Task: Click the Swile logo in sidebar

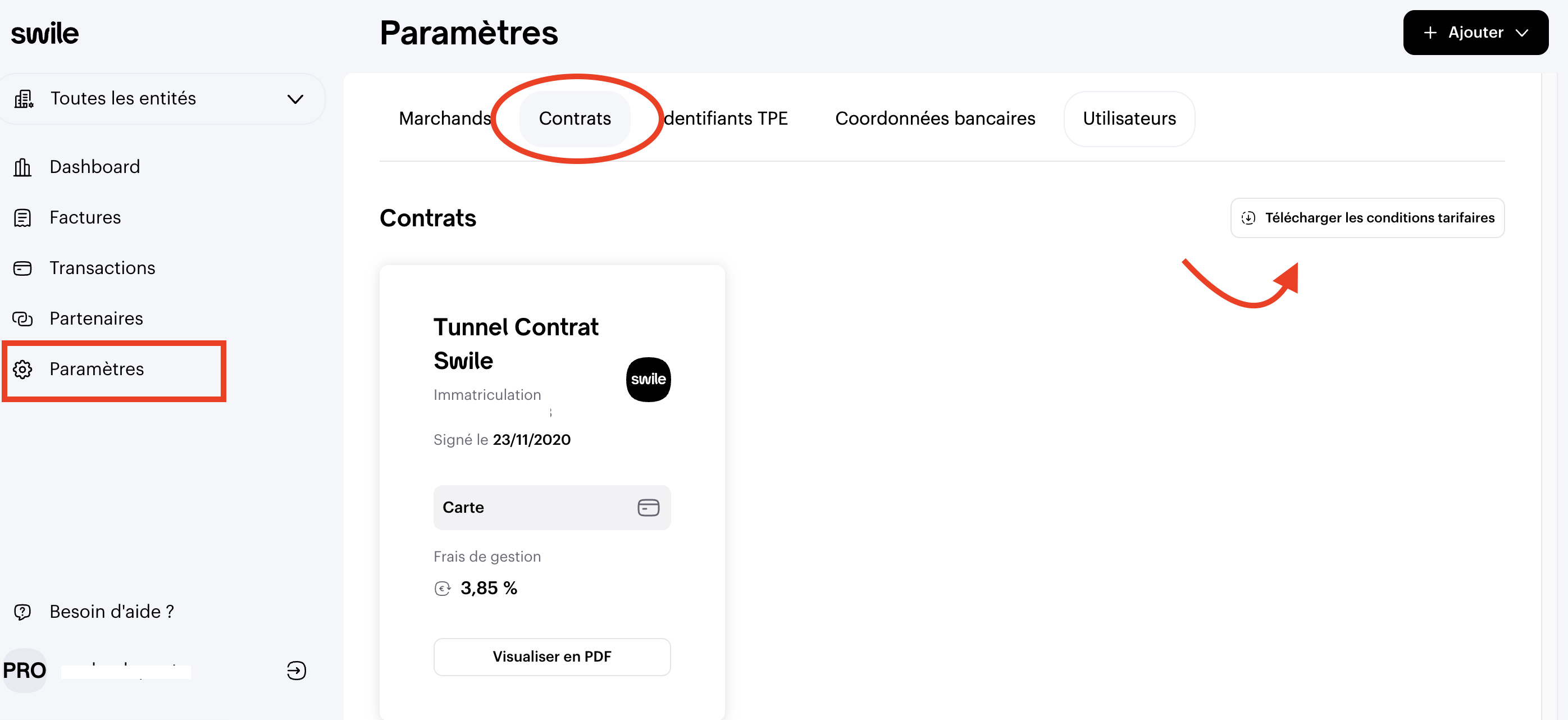Action: (45, 34)
